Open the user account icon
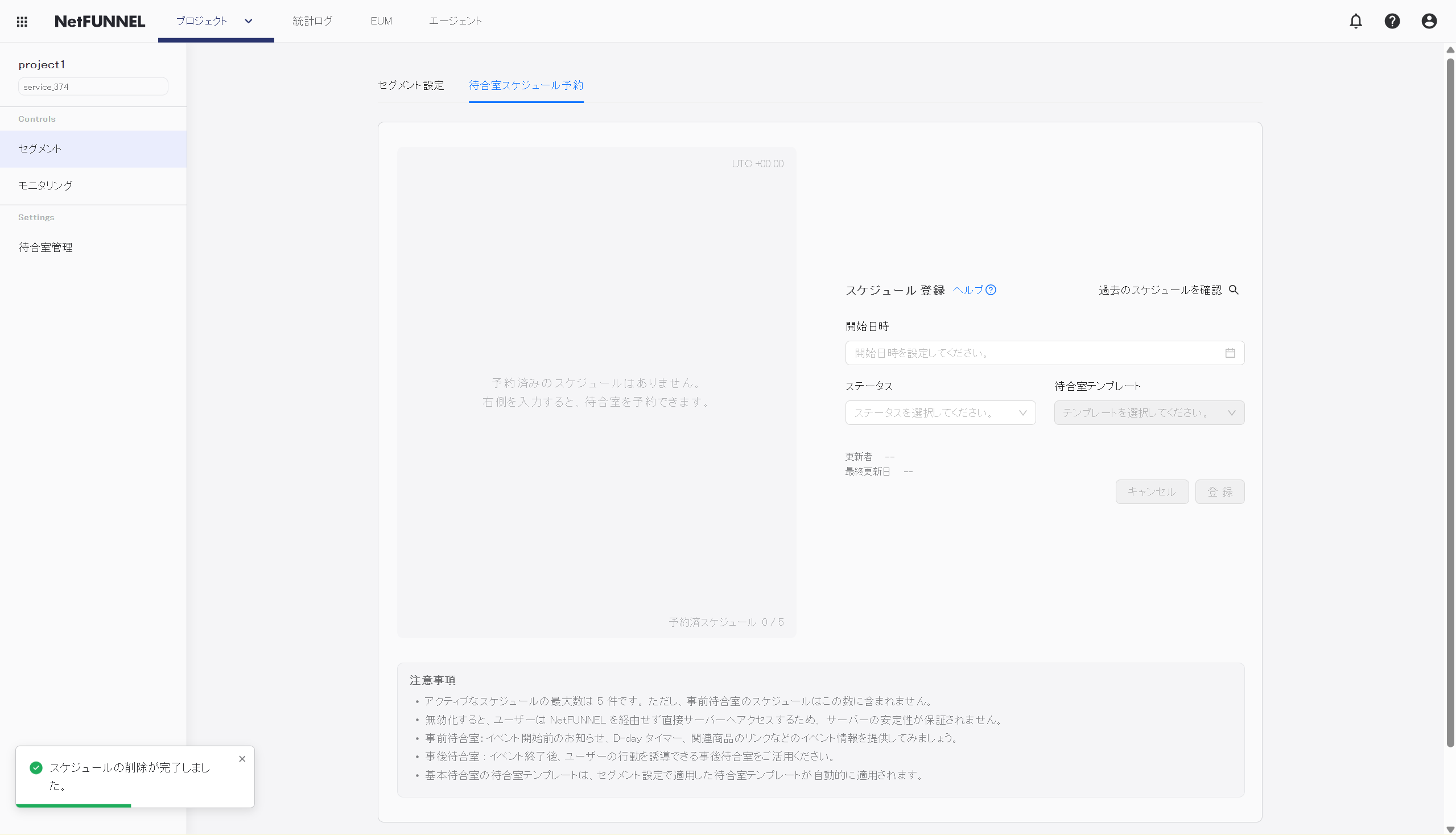The width and height of the screenshot is (1456, 835). (x=1429, y=20)
